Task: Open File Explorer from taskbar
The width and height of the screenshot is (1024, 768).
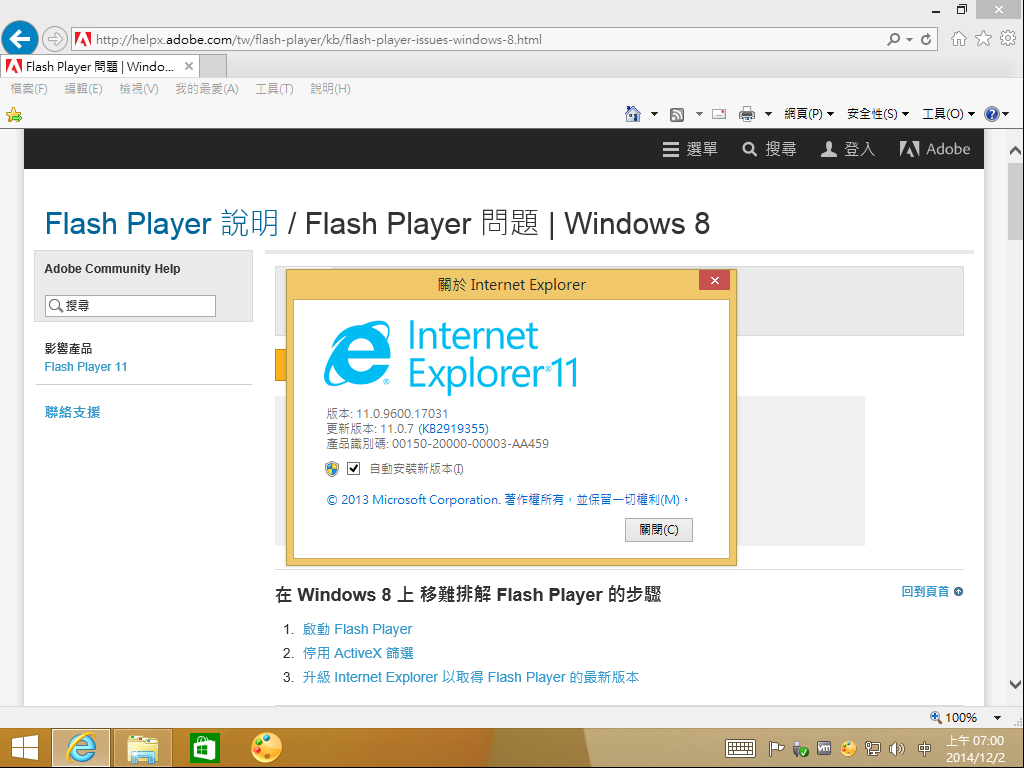Action: [142, 748]
